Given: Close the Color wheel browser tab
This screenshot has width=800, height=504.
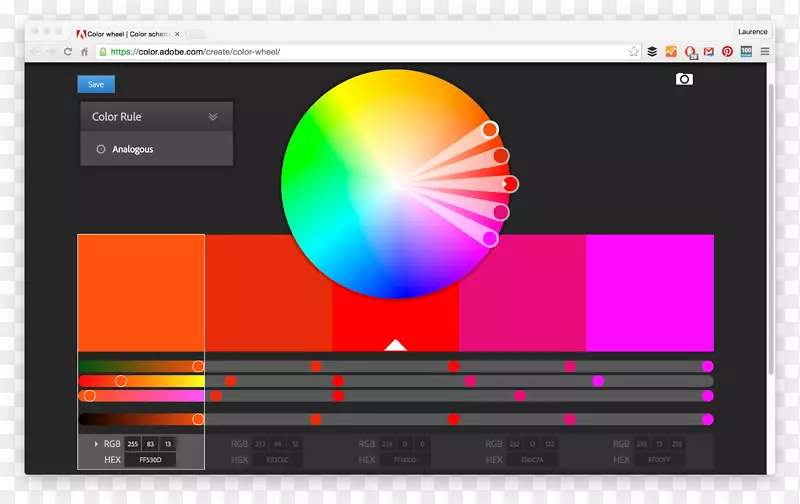Looking at the screenshot, I should [177, 33].
